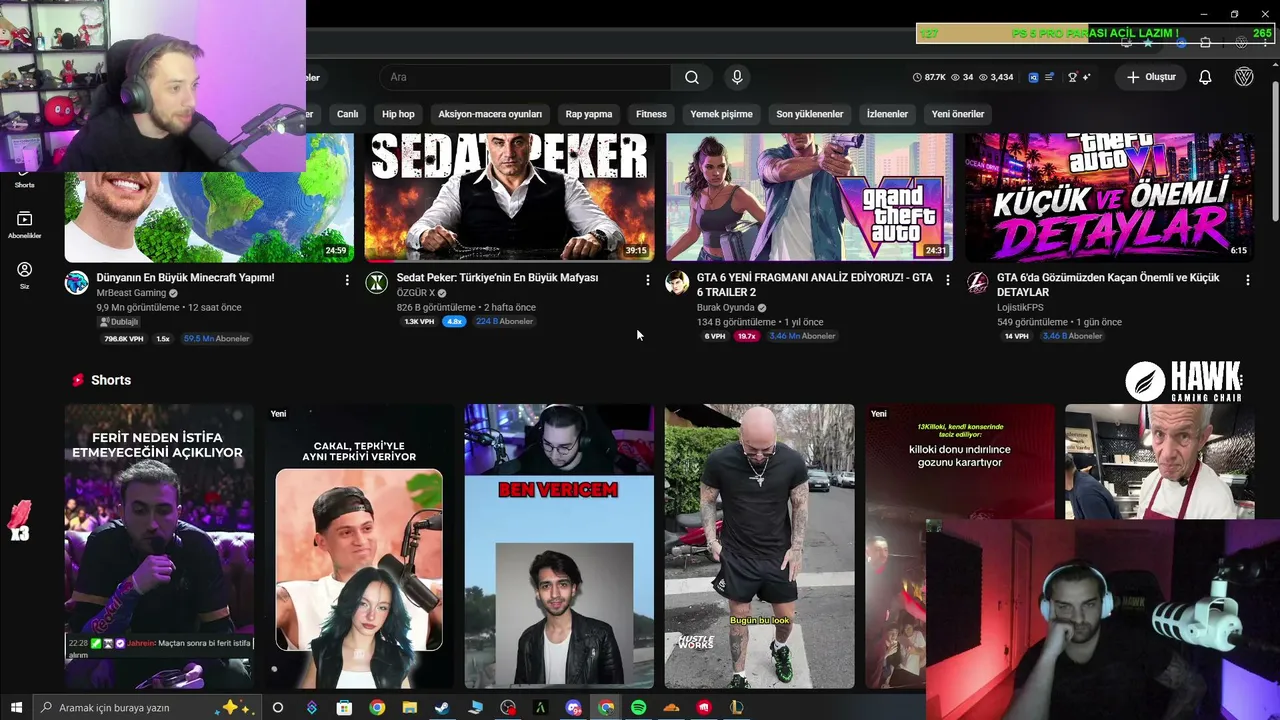
Task: Open the Sedat Peker video thumbnail
Action: pos(509,197)
